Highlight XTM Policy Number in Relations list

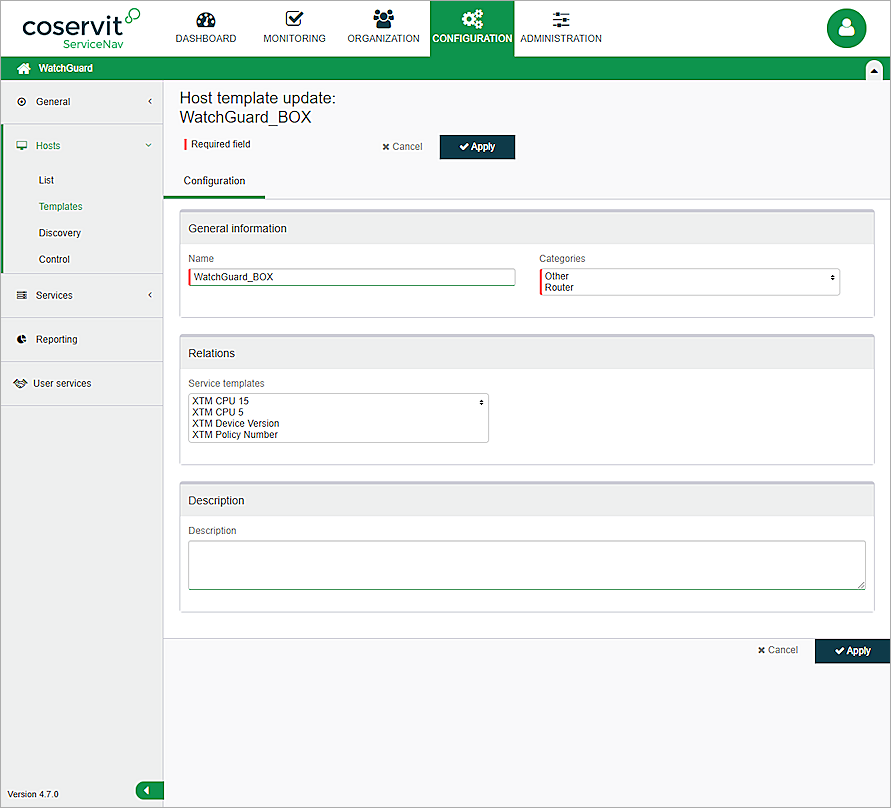(x=234, y=434)
